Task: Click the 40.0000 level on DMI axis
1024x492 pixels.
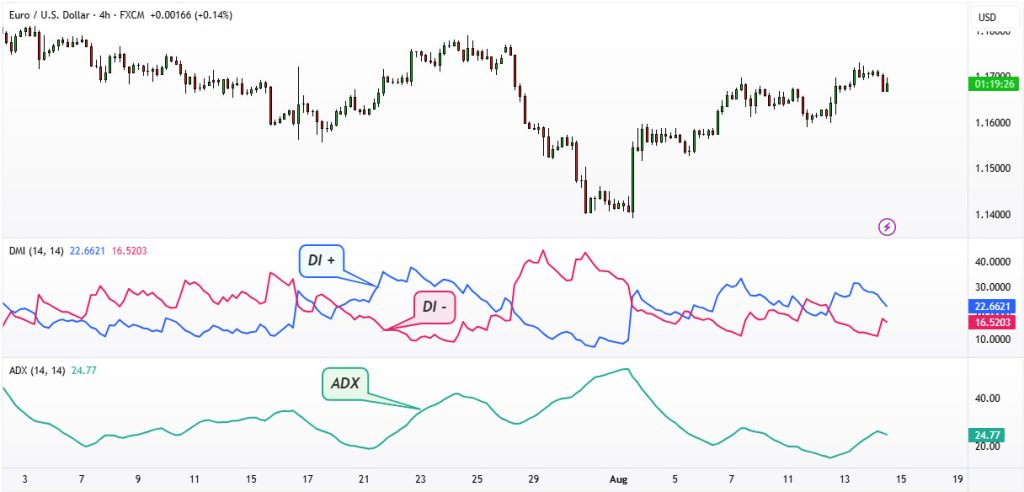Action: pyautogui.click(x=992, y=262)
